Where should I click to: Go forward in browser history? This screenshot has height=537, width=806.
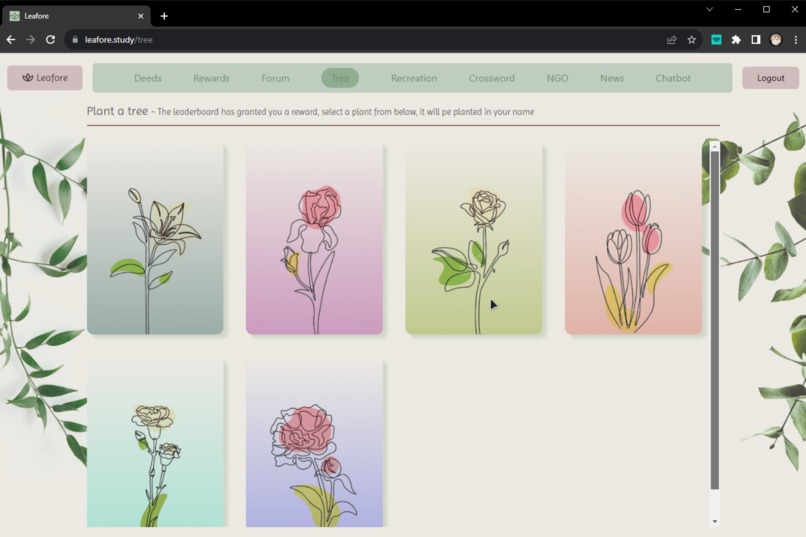30,40
